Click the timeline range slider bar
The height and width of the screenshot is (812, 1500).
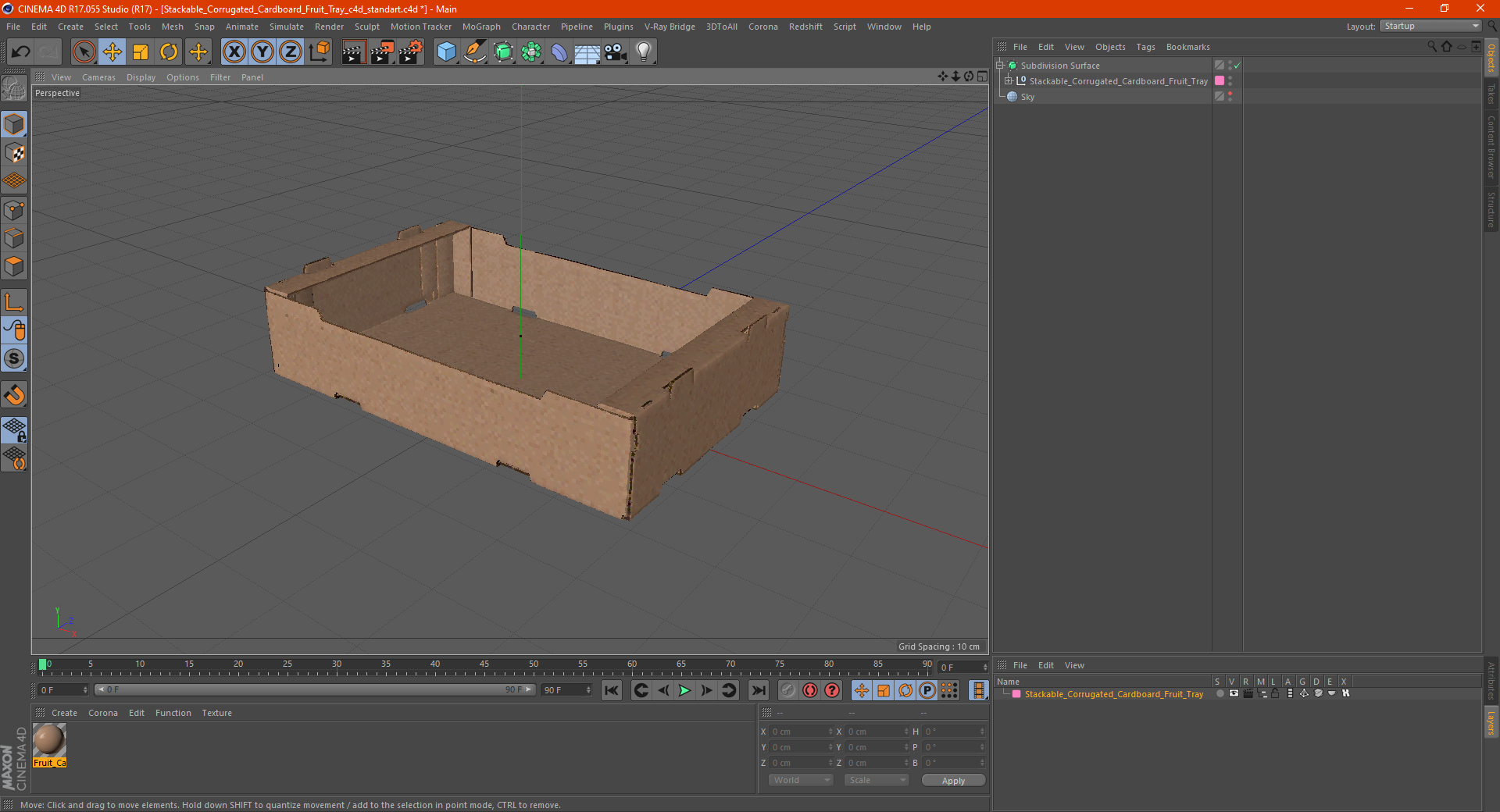point(315,689)
